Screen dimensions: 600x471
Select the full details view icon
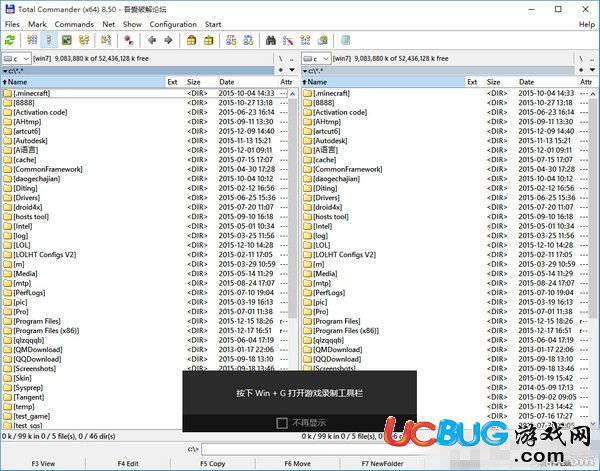[49, 40]
